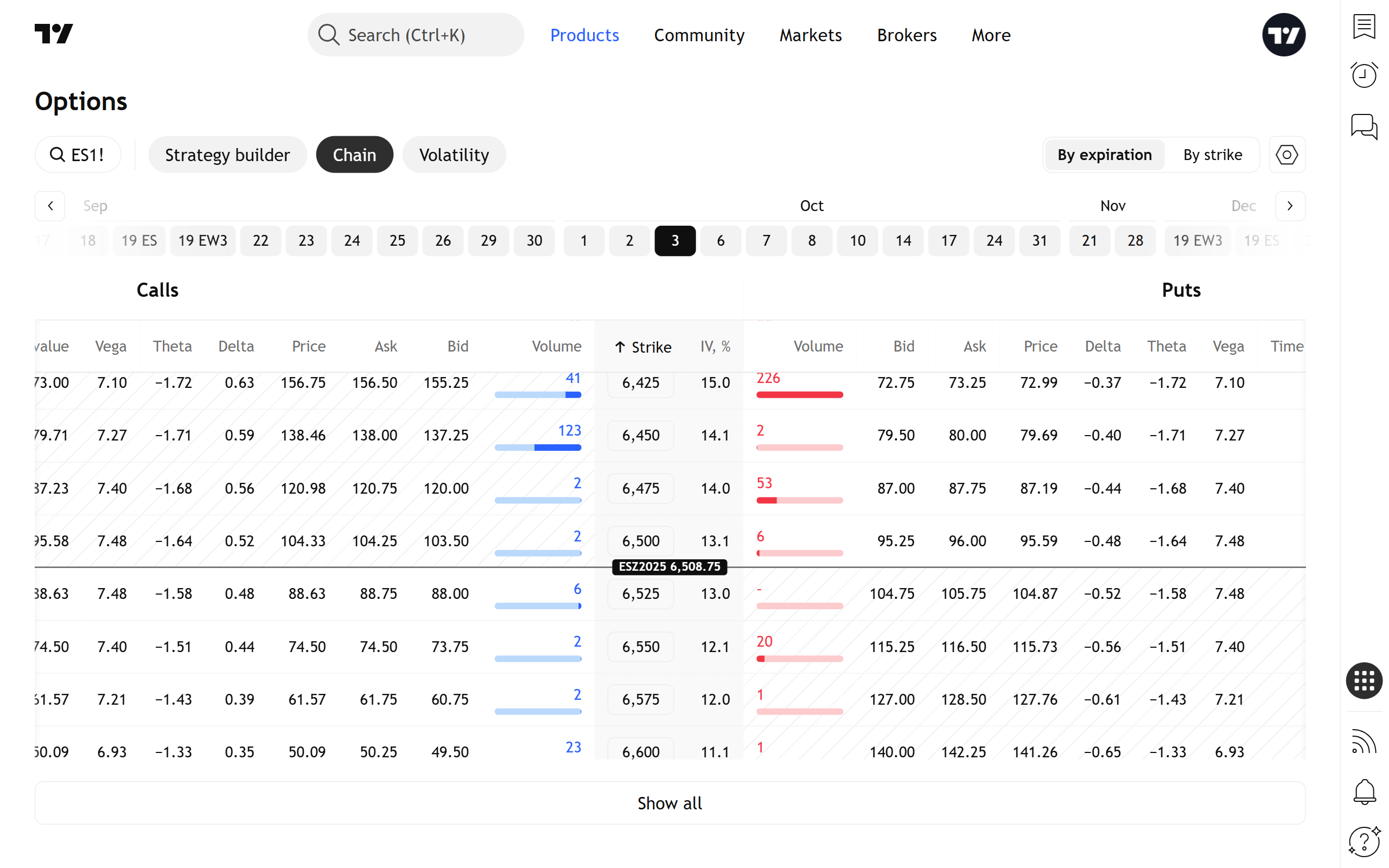The height and width of the screenshot is (868, 1389).
Task: Open the Strategy builder tab
Action: pyautogui.click(x=227, y=155)
